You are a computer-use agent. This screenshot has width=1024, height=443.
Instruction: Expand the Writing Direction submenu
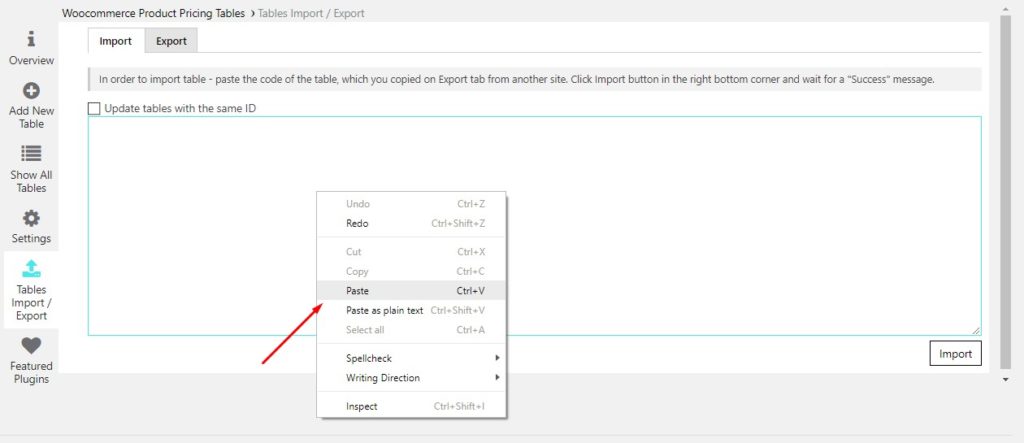click(411, 378)
